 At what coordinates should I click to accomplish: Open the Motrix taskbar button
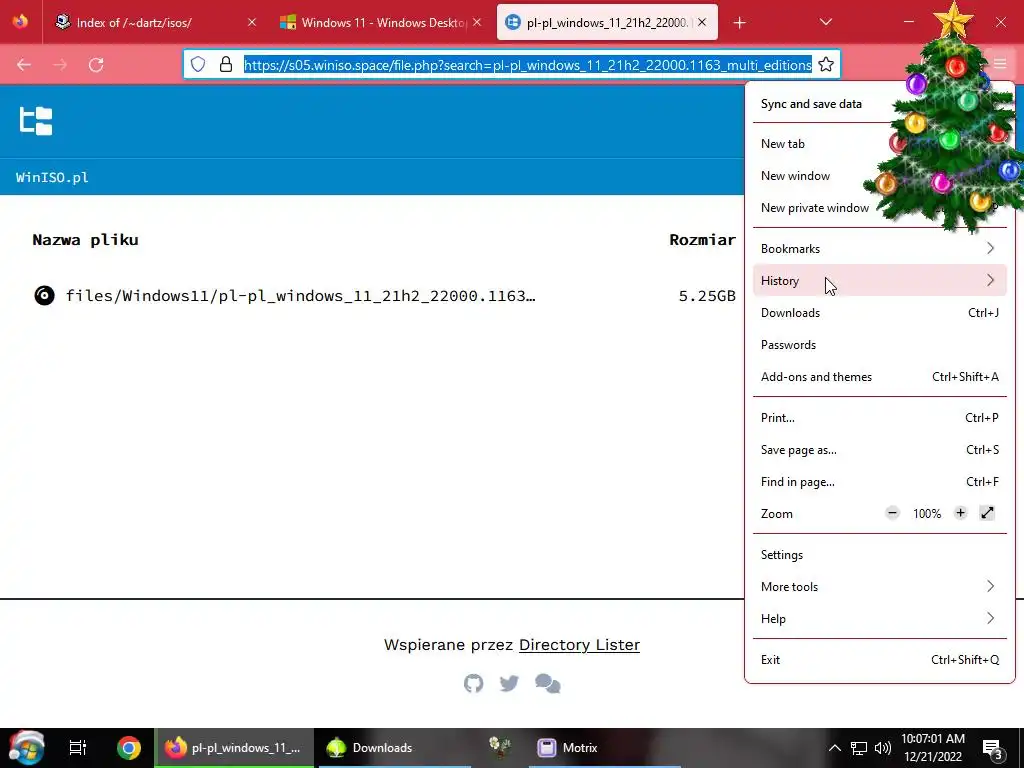pos(604,748)
